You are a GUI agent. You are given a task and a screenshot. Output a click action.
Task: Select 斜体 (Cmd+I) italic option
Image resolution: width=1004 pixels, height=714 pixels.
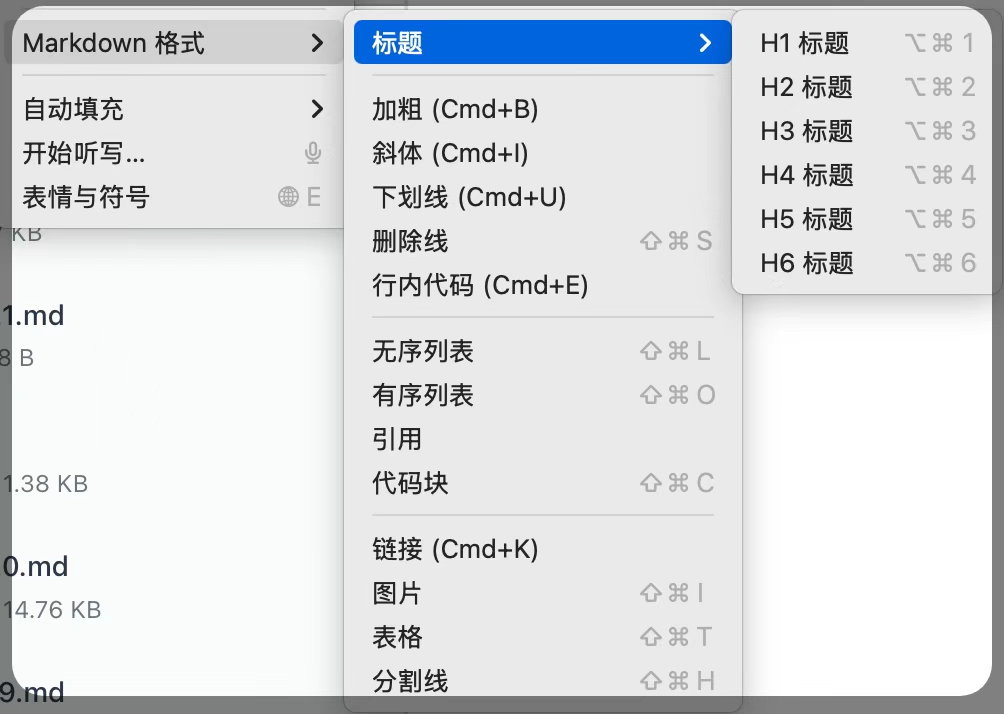click(450, 153)
